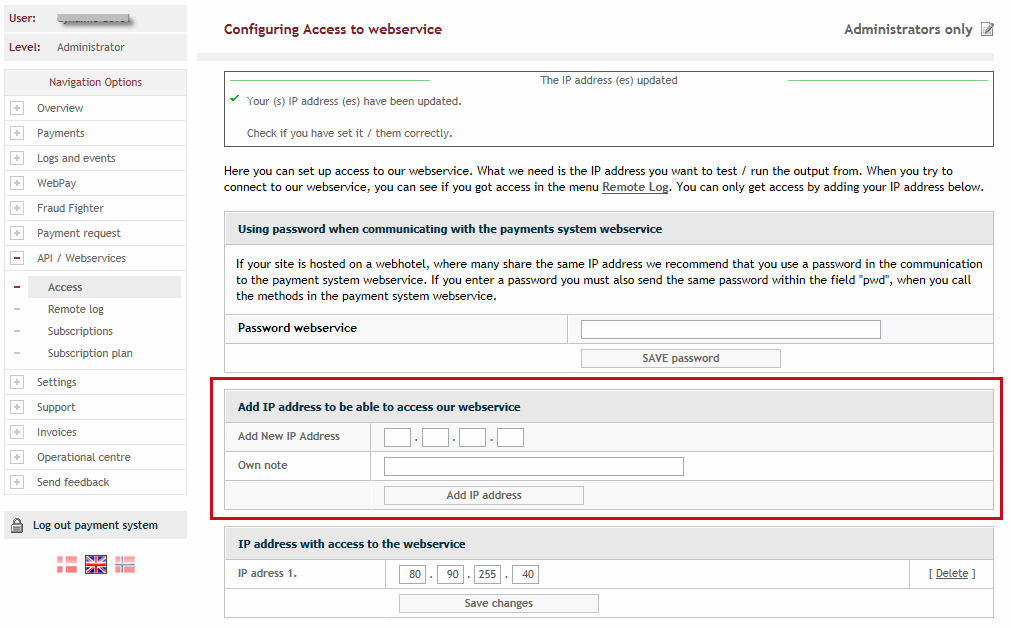Expand the Overview navigation section
The width and height of the screenshot is (1011, 628).
coord(17,108)
